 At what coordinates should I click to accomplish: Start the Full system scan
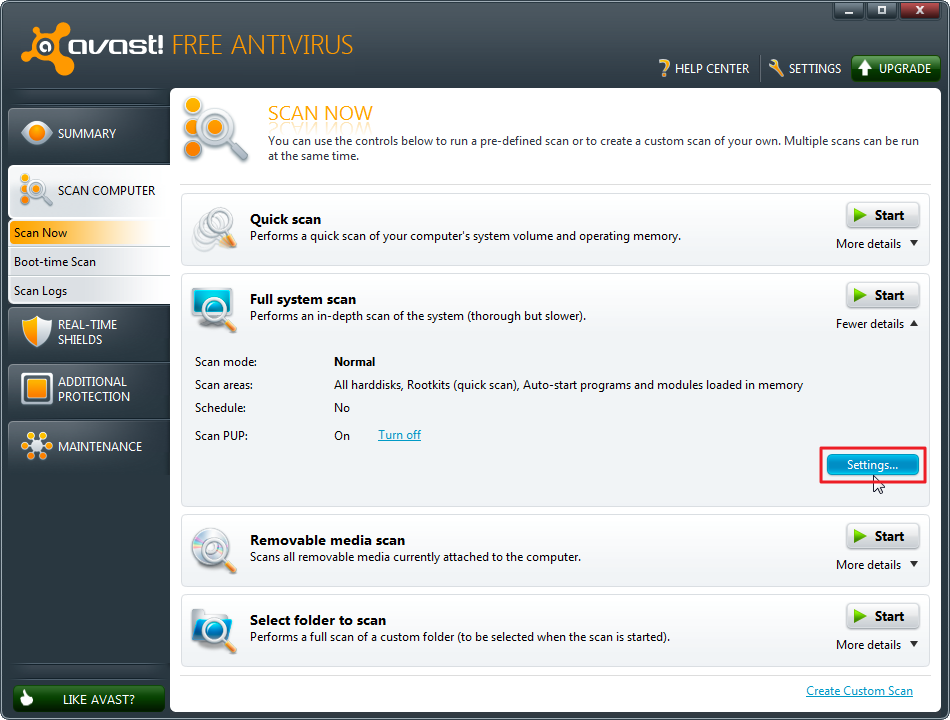pos(882,295)
